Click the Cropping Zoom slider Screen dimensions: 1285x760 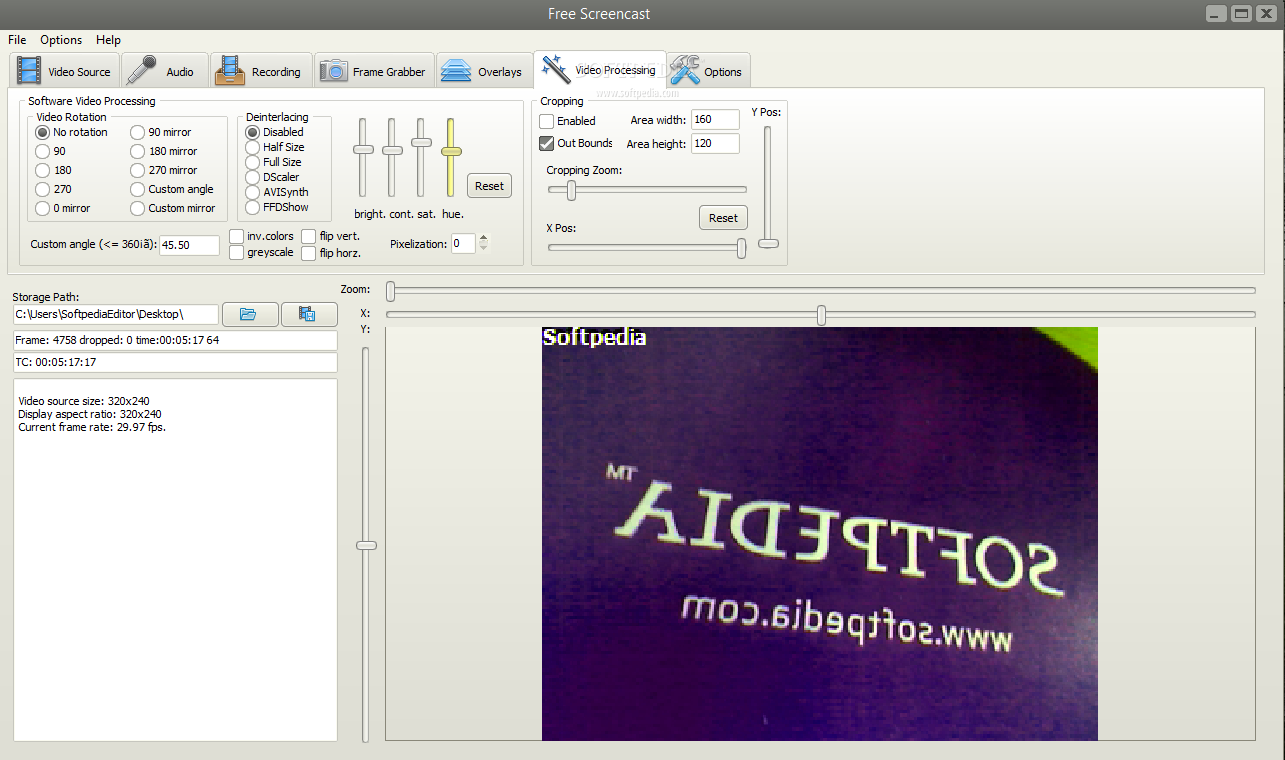647,189
